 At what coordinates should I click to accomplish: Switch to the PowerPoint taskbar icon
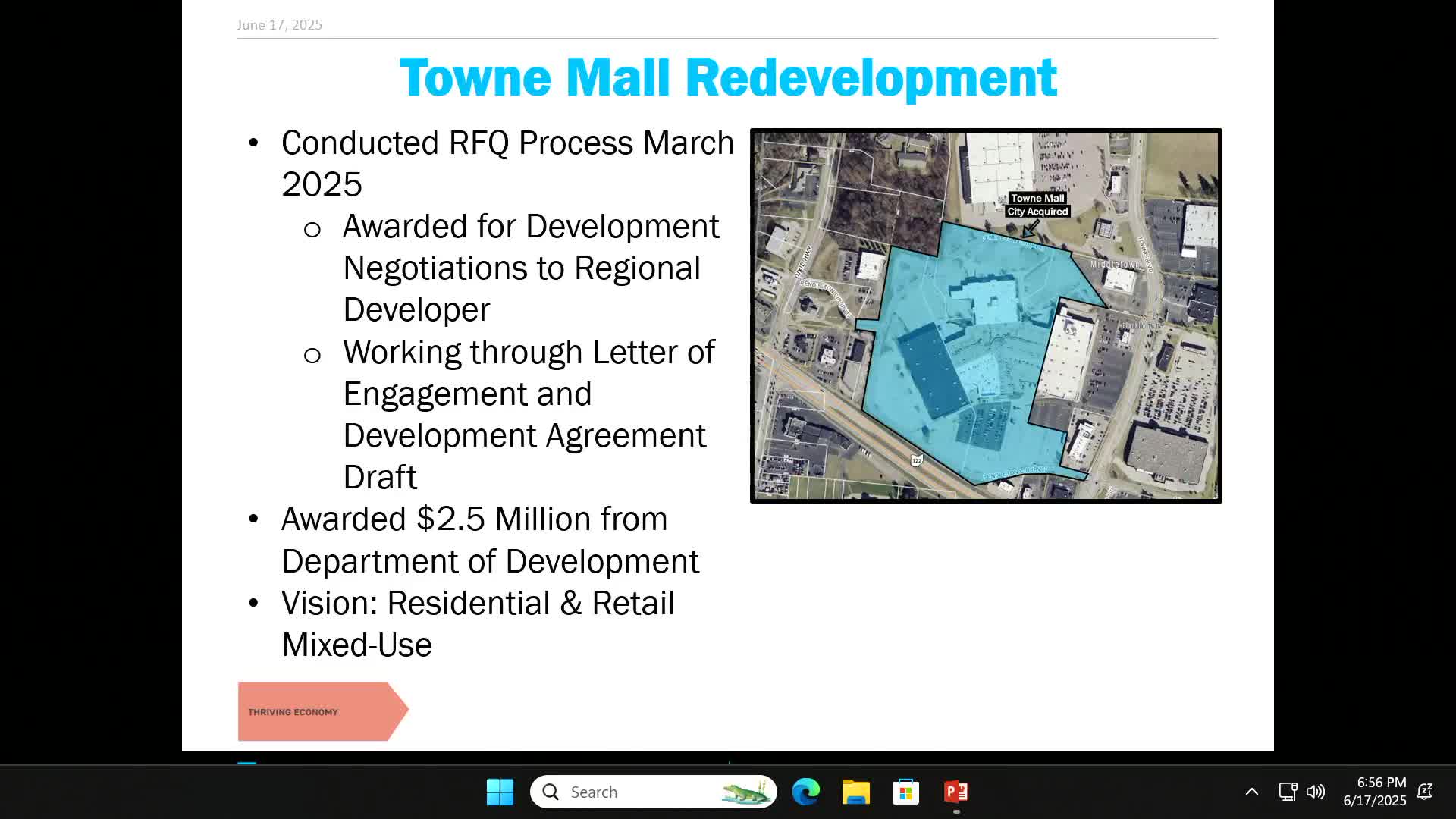(955, 792)
